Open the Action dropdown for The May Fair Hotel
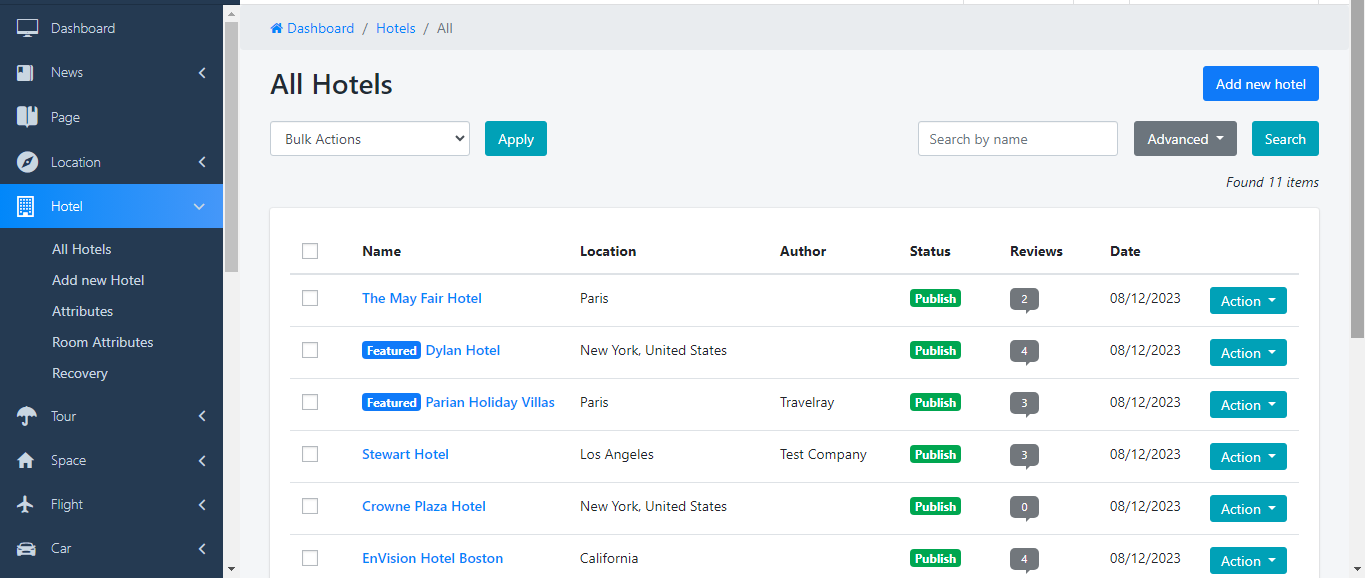The width and height of the screenshot is (1365, 578). tap(1248, 300)
